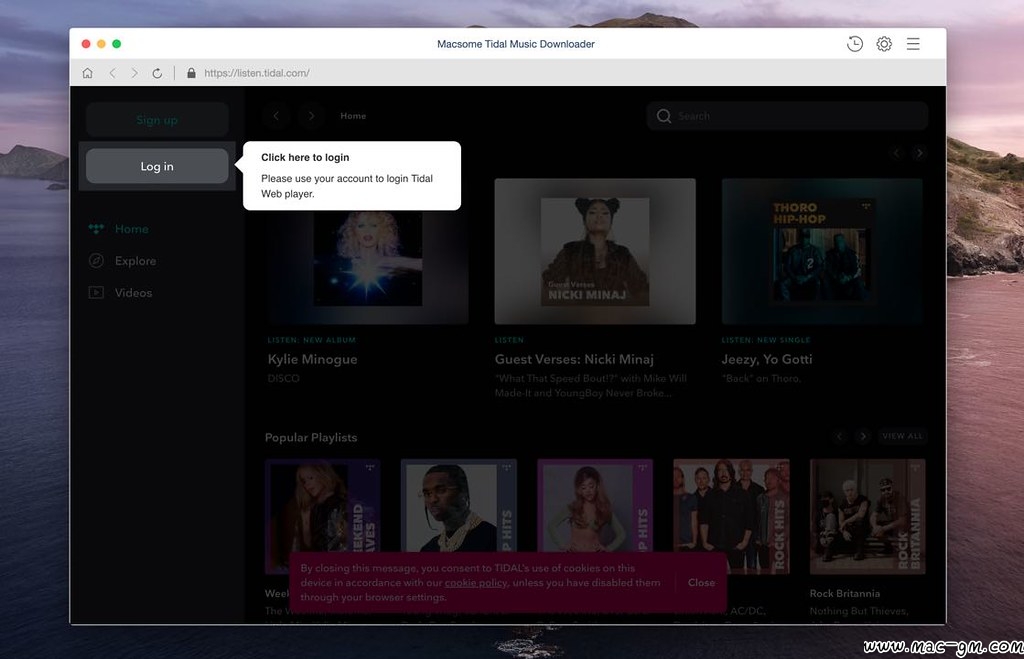The image size is (1024, 659).
Task: Click VIEW ALL for Popular Playlists
Action: click(903, 436)
